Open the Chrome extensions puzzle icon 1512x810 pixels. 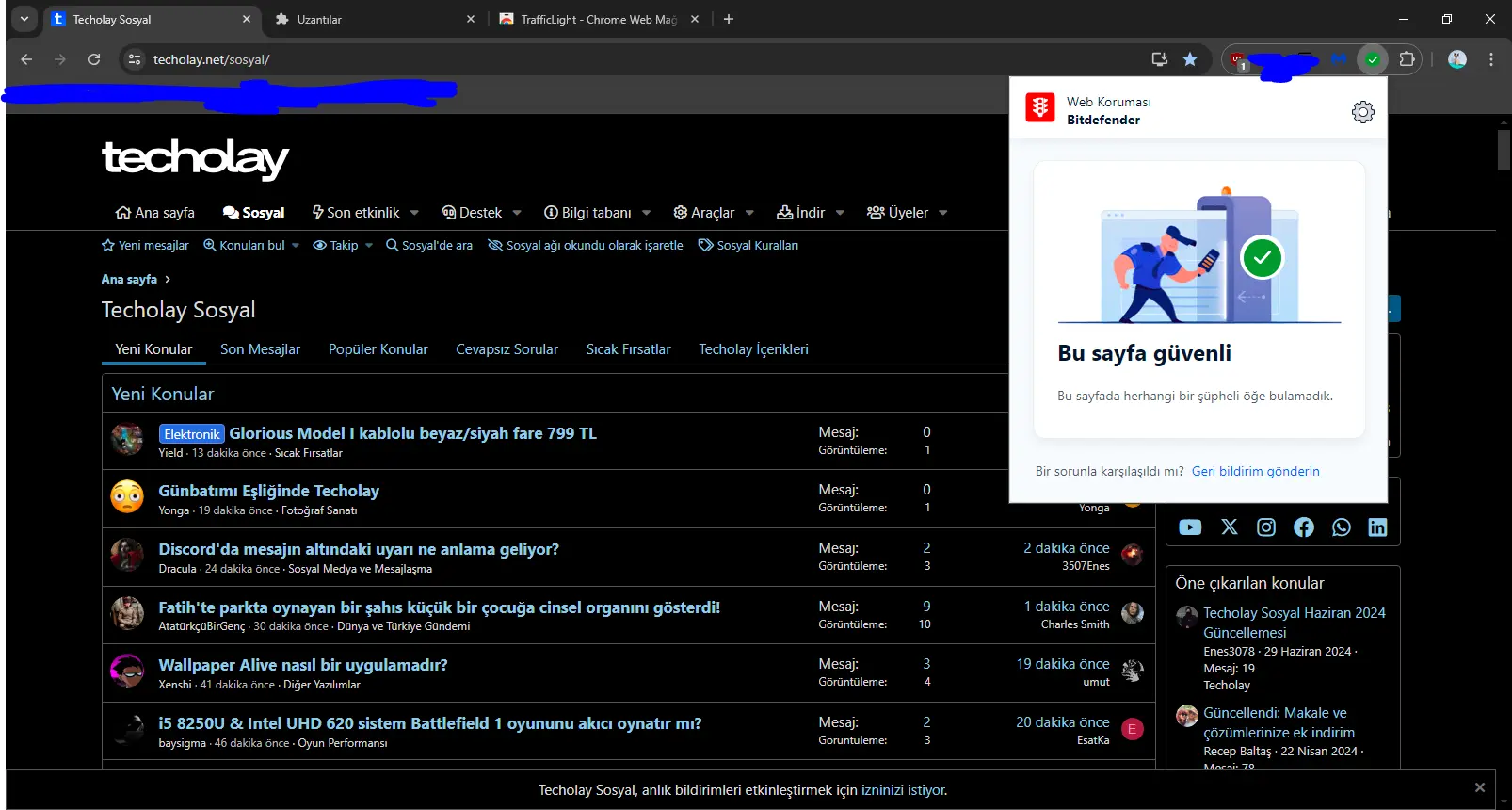point(1407,59)
